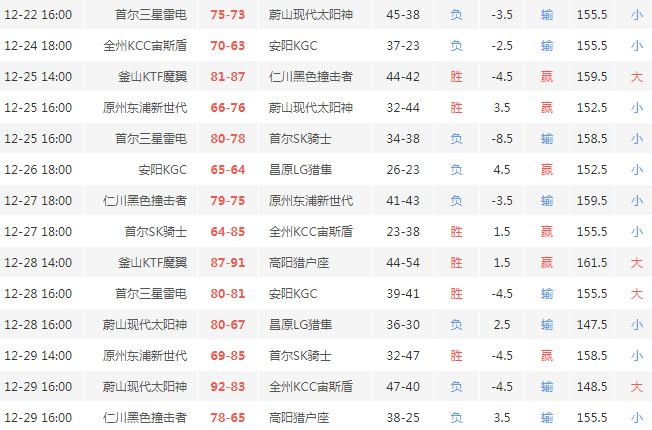This screenshot has width=652, height=430.
Task: Select halftime score 36-30
Action: (x=403, y=325)
